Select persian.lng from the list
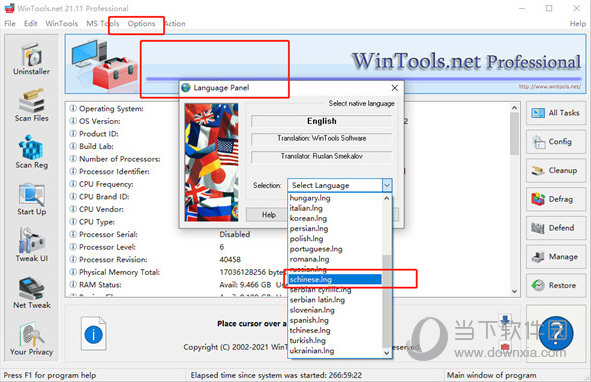Screen dimensions: 591x382 click(335, 229)
